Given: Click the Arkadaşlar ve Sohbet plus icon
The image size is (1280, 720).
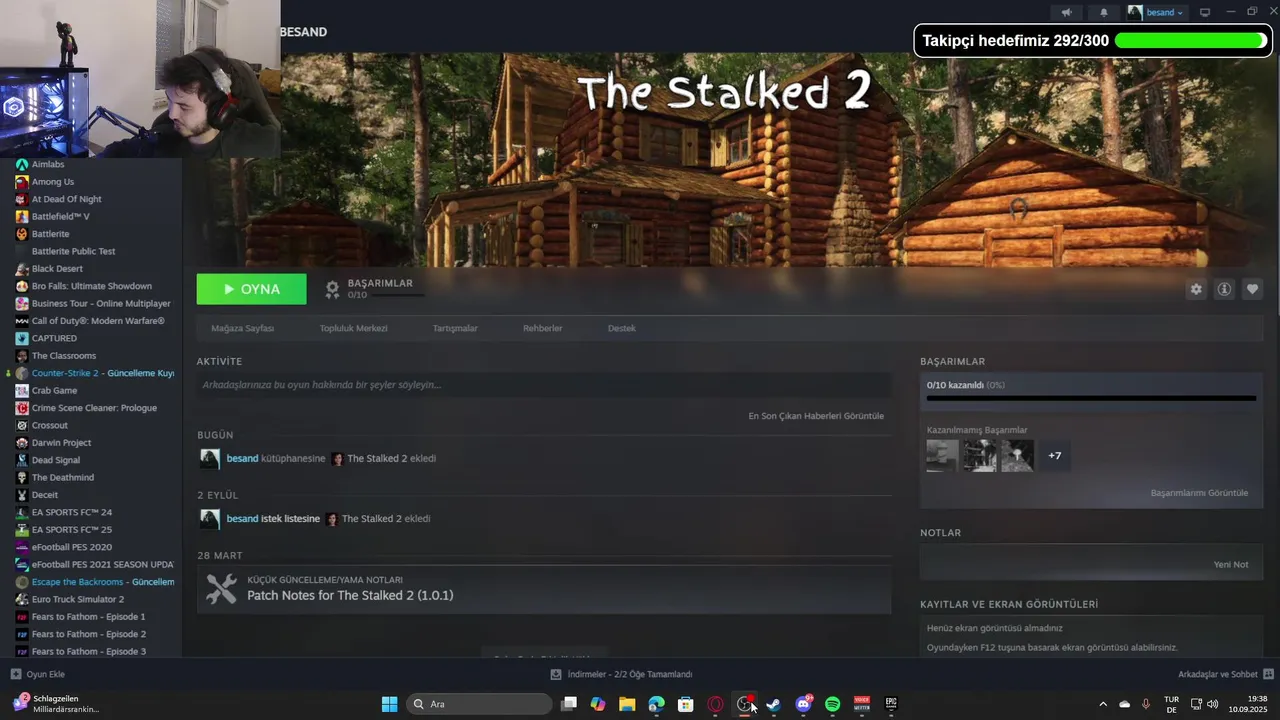Looking at the screenshot, I should click(x=1268, y=674).
